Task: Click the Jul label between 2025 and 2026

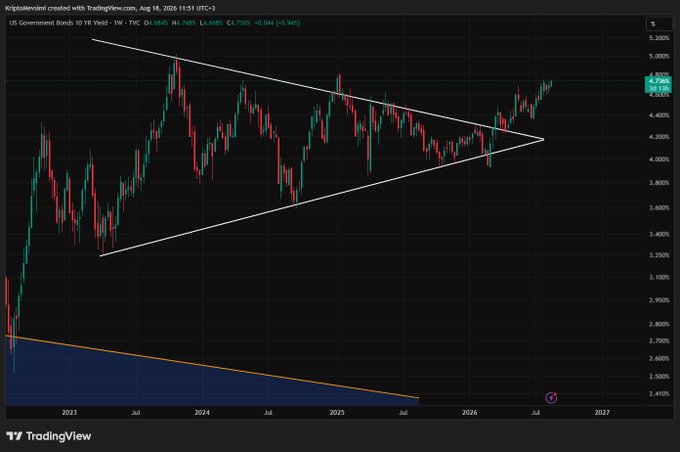Action: (x=403, y=412)
